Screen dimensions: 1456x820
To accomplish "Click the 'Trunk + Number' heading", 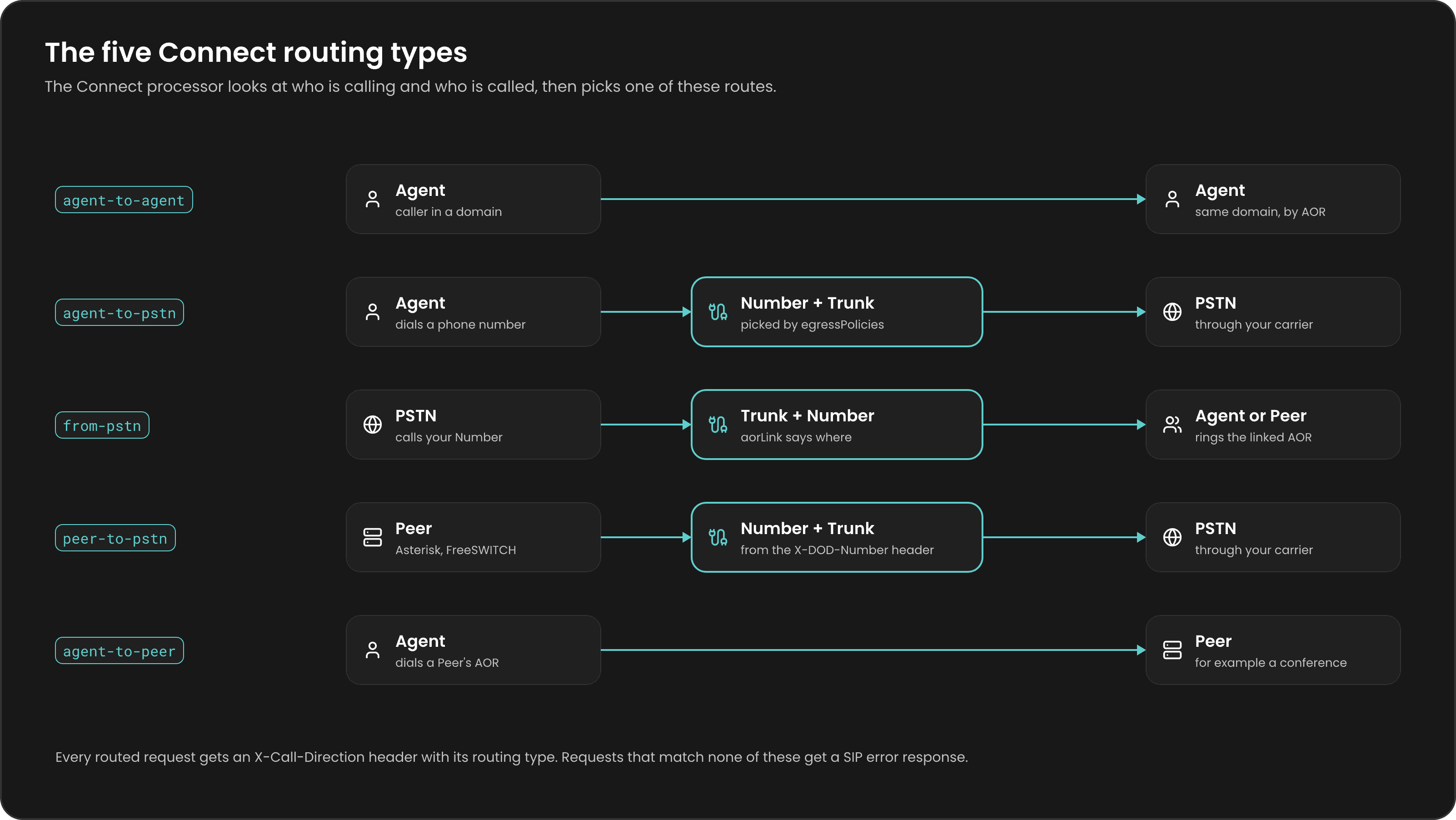I will [x=807, y=415].
